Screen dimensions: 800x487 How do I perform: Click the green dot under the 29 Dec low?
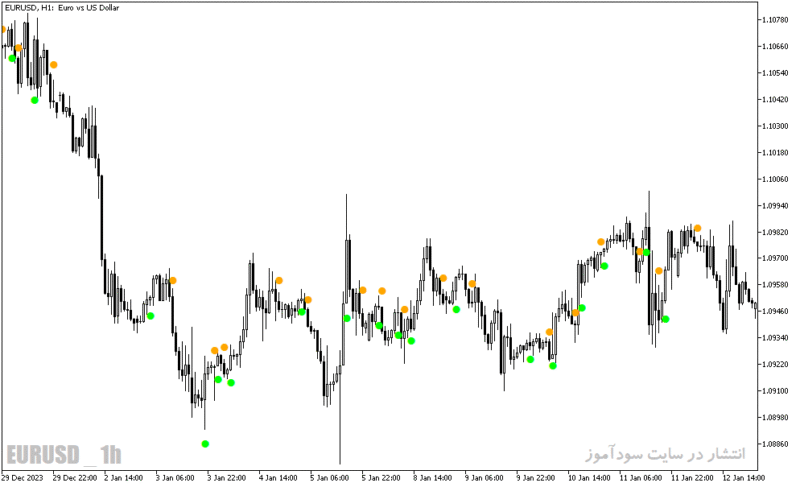click(x=34, y=100)
